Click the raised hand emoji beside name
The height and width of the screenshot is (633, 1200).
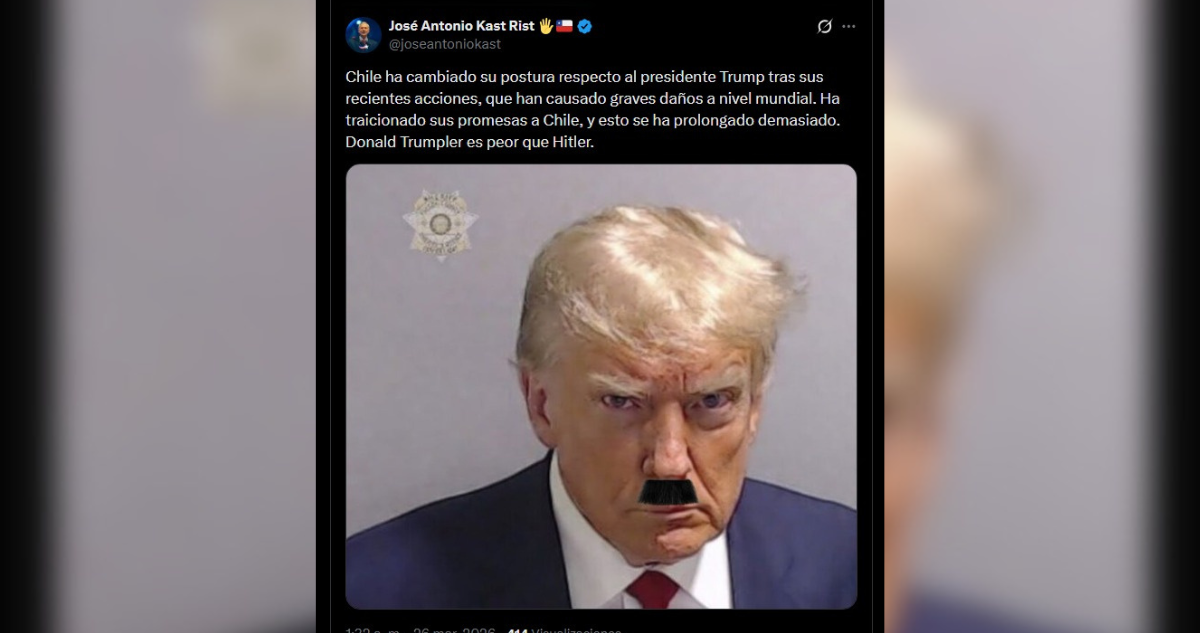(546, 26)
